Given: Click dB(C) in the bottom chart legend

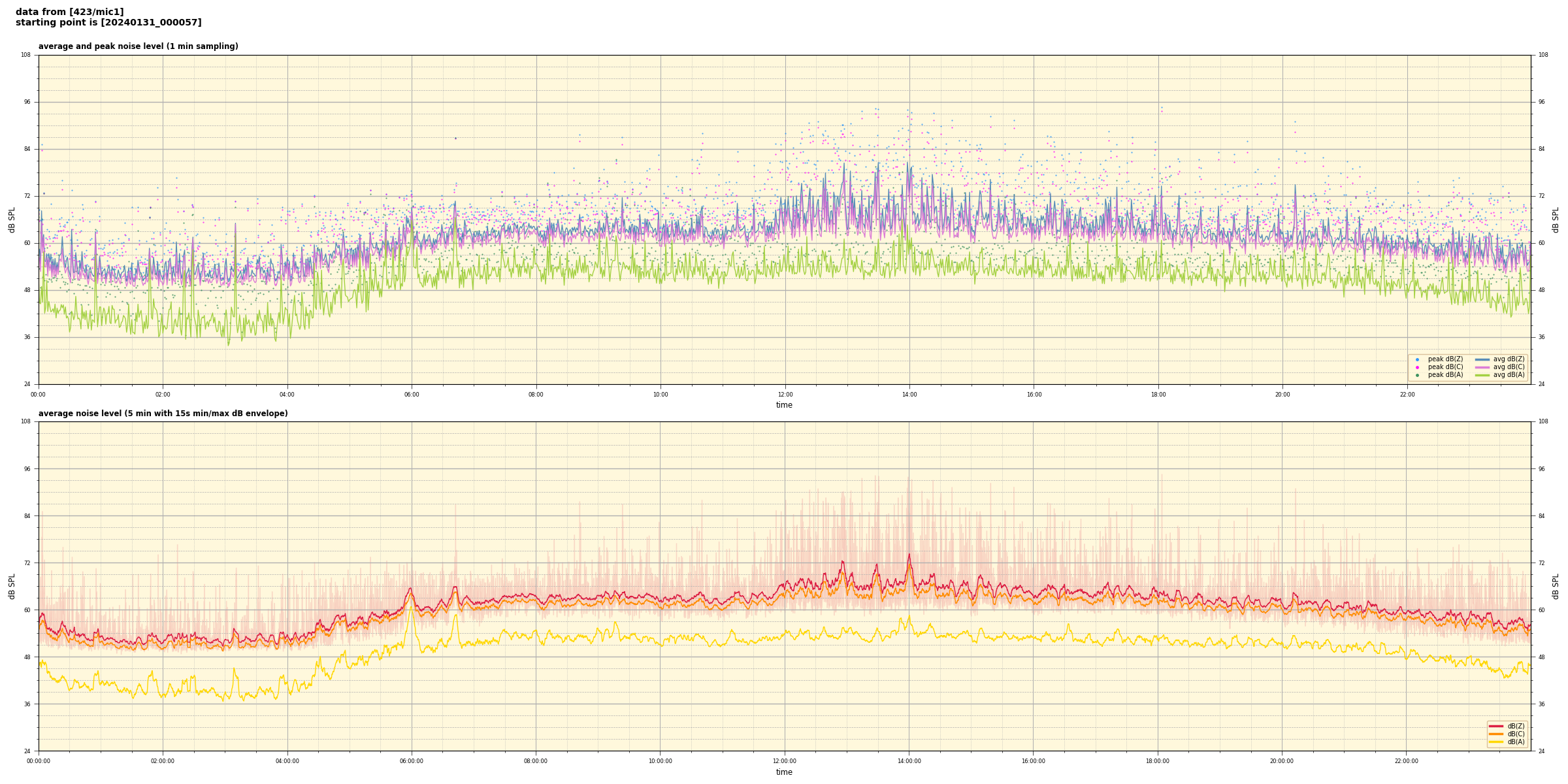Looking at the screenshot, I should (1514, 734).
